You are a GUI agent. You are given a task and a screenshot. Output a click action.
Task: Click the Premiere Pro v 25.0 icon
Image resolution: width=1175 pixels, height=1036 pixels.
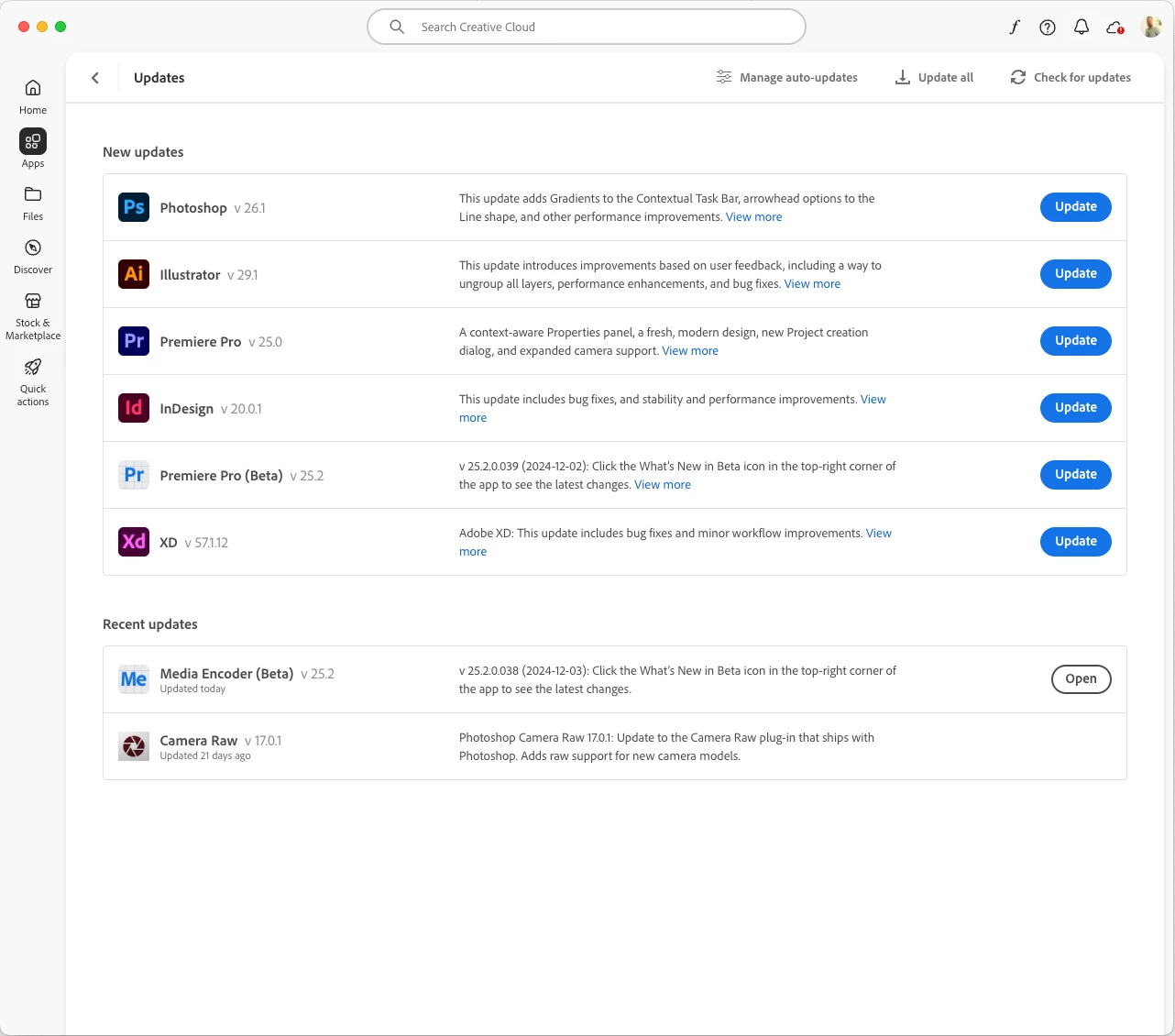click(134, 341)
